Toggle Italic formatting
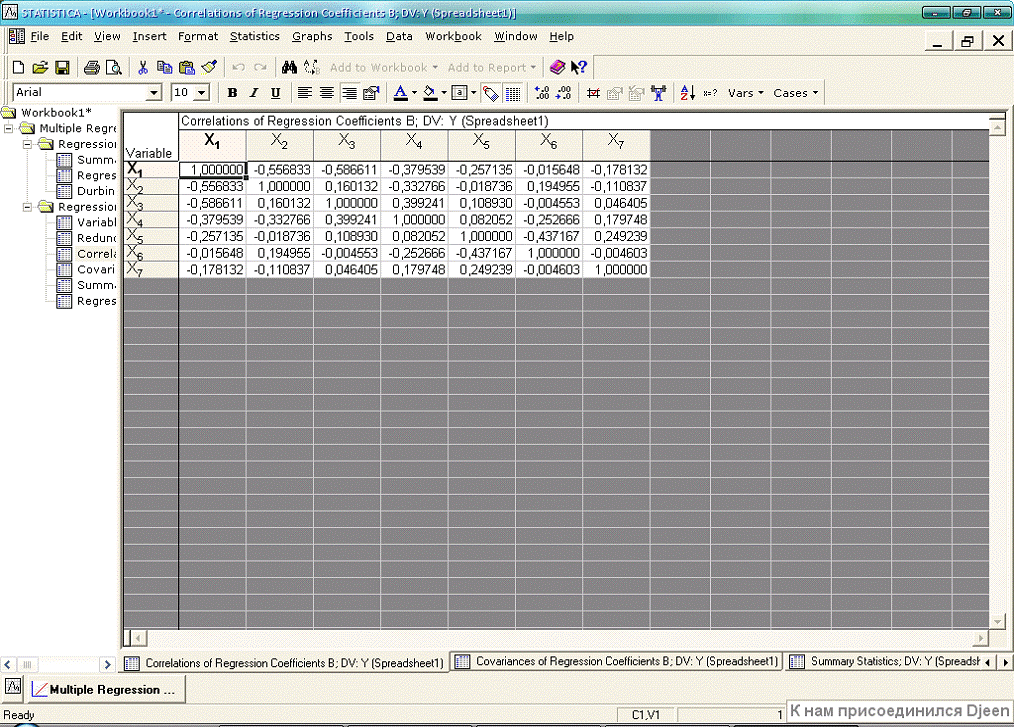The image size is (1014, 727). coord(254,93)
